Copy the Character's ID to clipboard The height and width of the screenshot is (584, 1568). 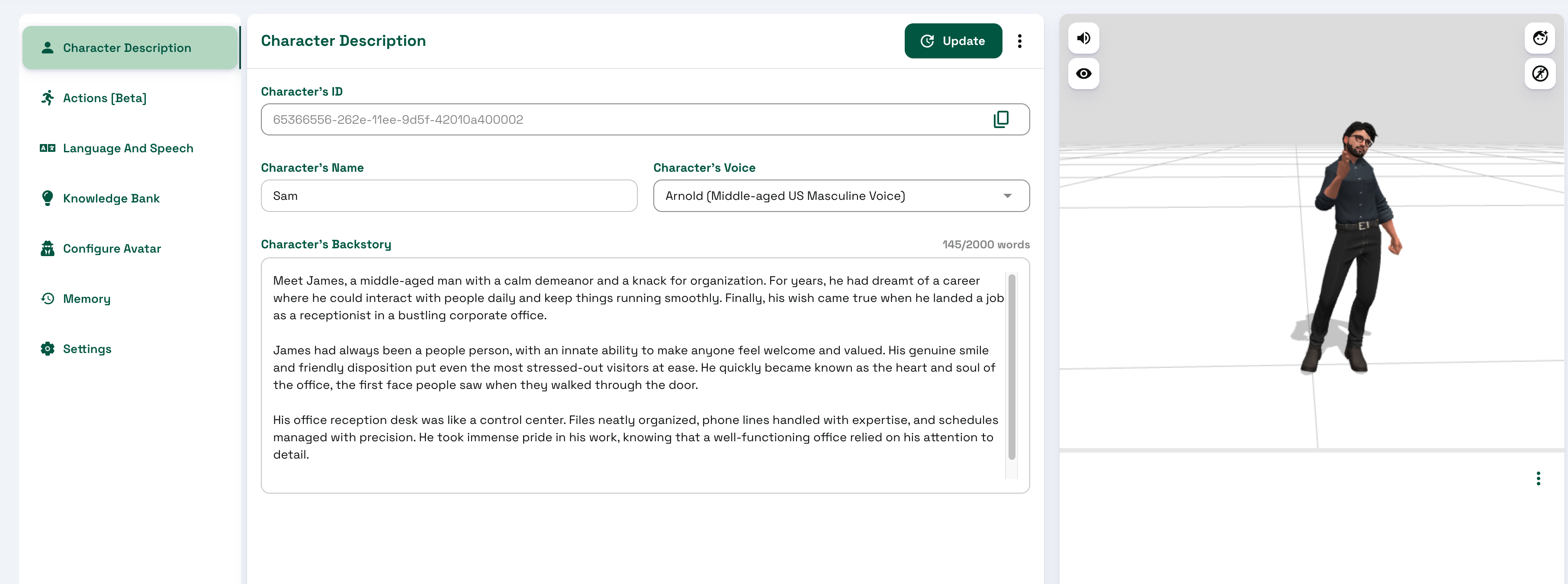[1001, 119]
